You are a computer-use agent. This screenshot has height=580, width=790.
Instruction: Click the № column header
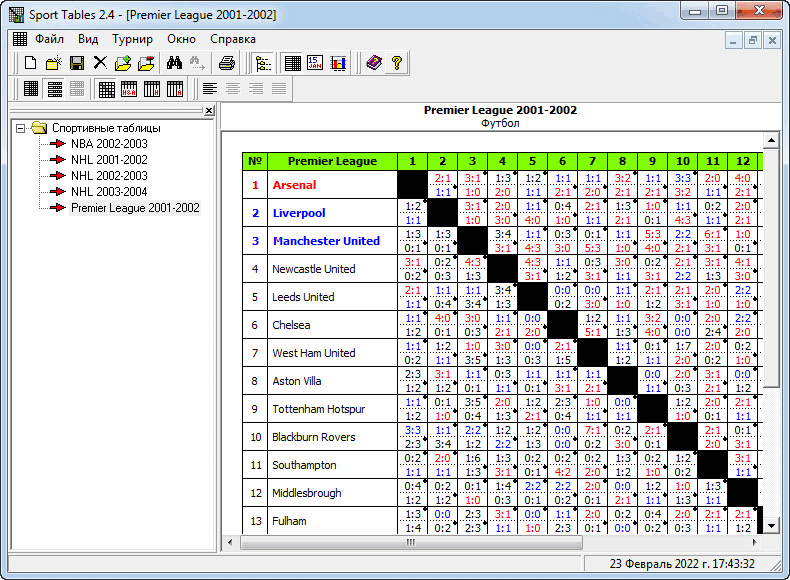255,161
